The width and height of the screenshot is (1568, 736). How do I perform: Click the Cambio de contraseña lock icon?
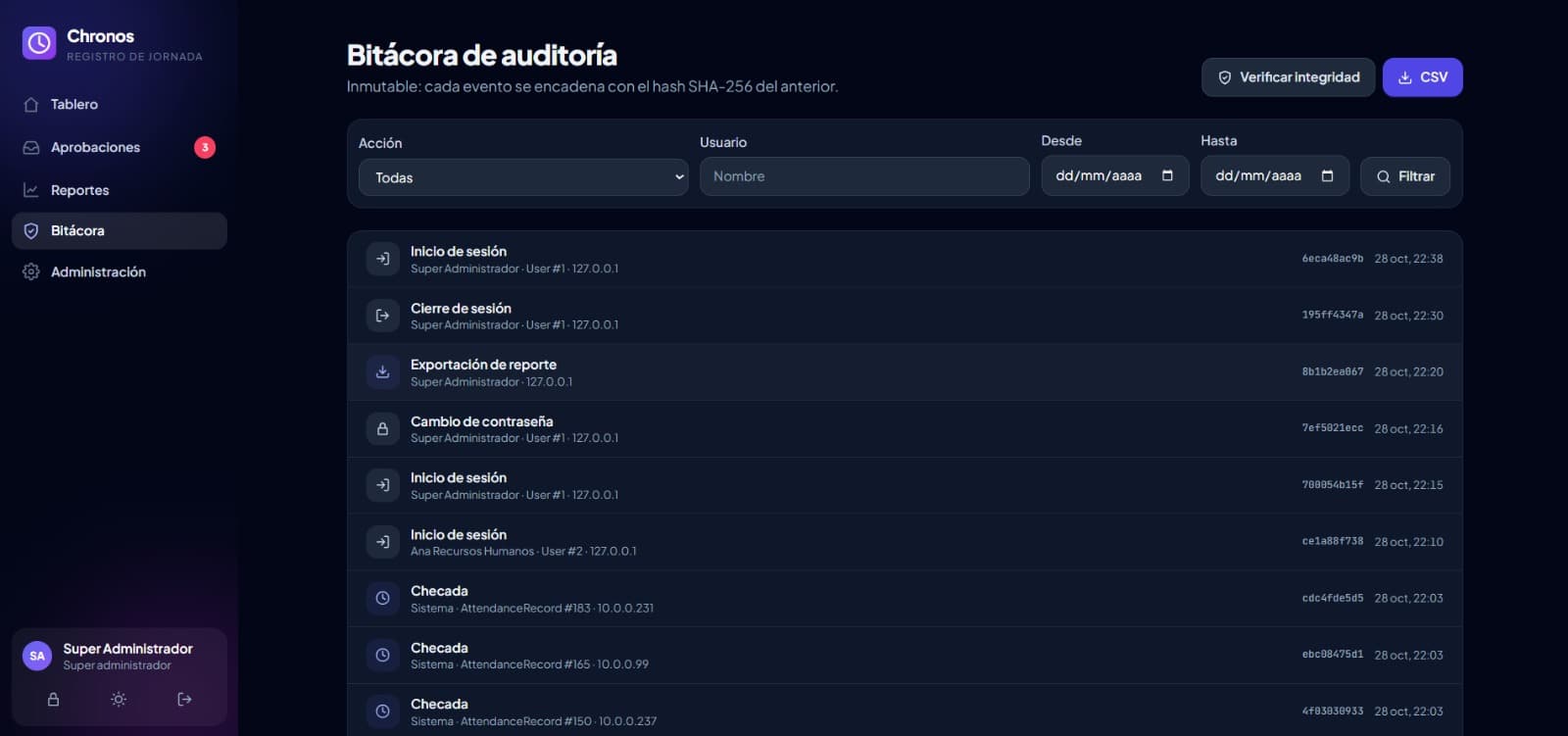(383, 429)
